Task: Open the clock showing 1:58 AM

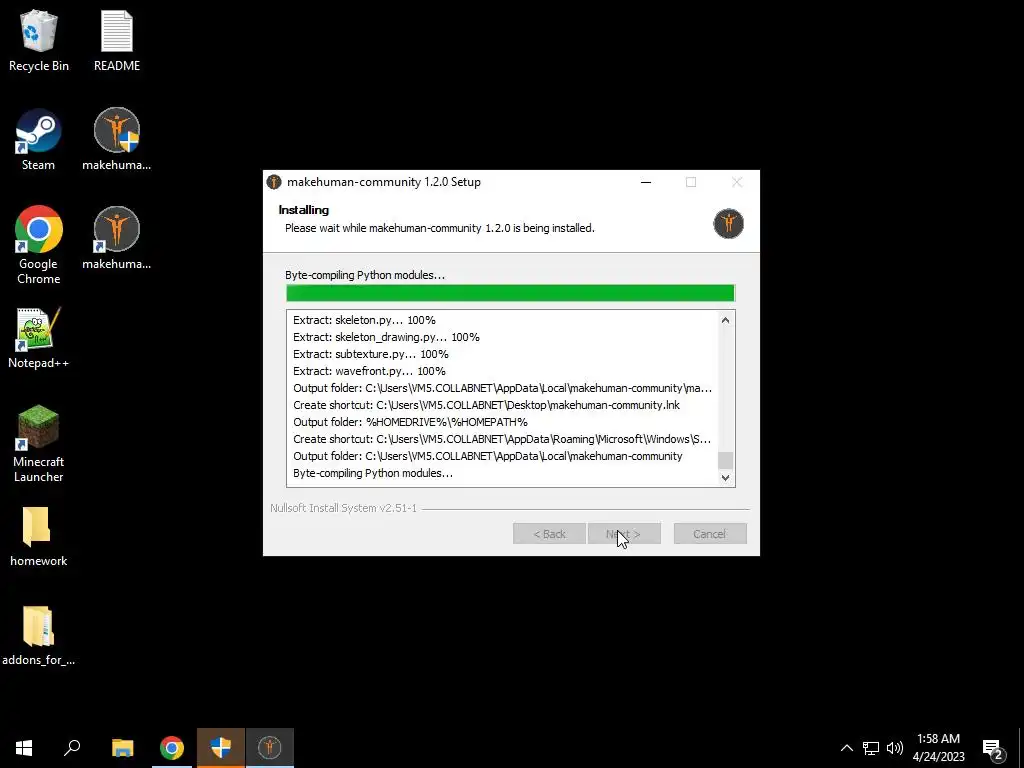Action: 938,748
